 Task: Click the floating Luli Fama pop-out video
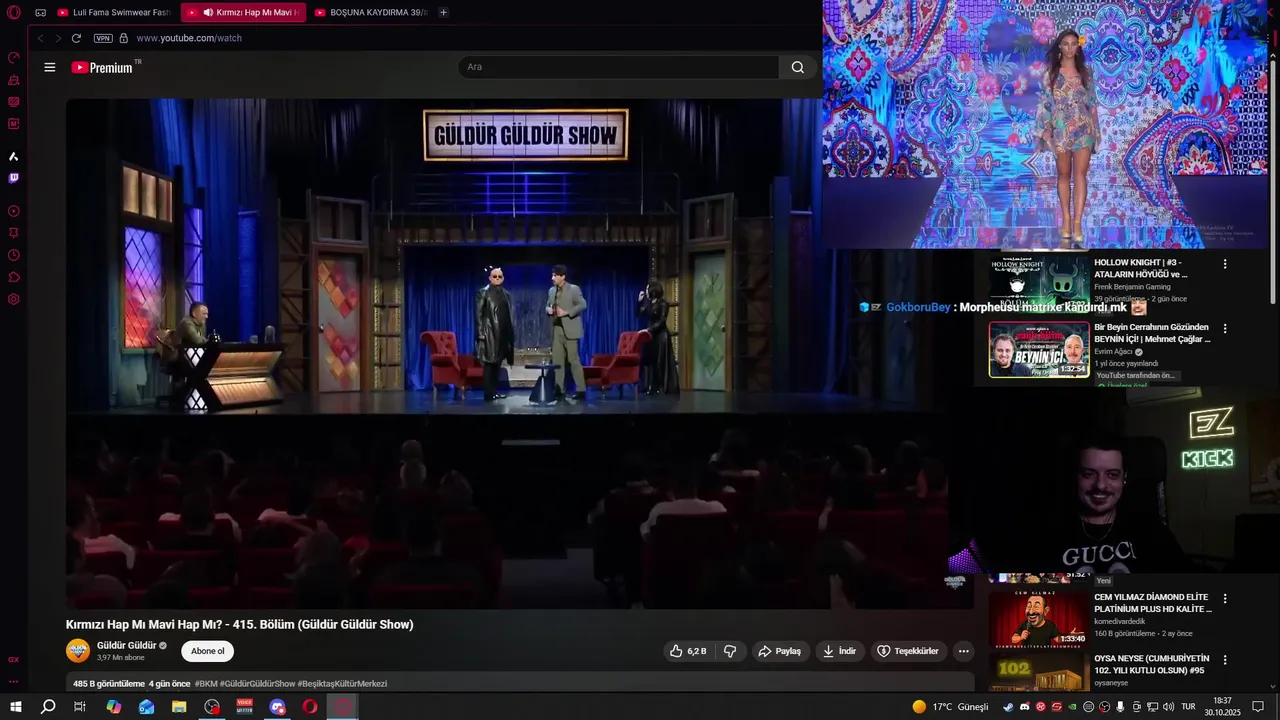coord(1045,124)
